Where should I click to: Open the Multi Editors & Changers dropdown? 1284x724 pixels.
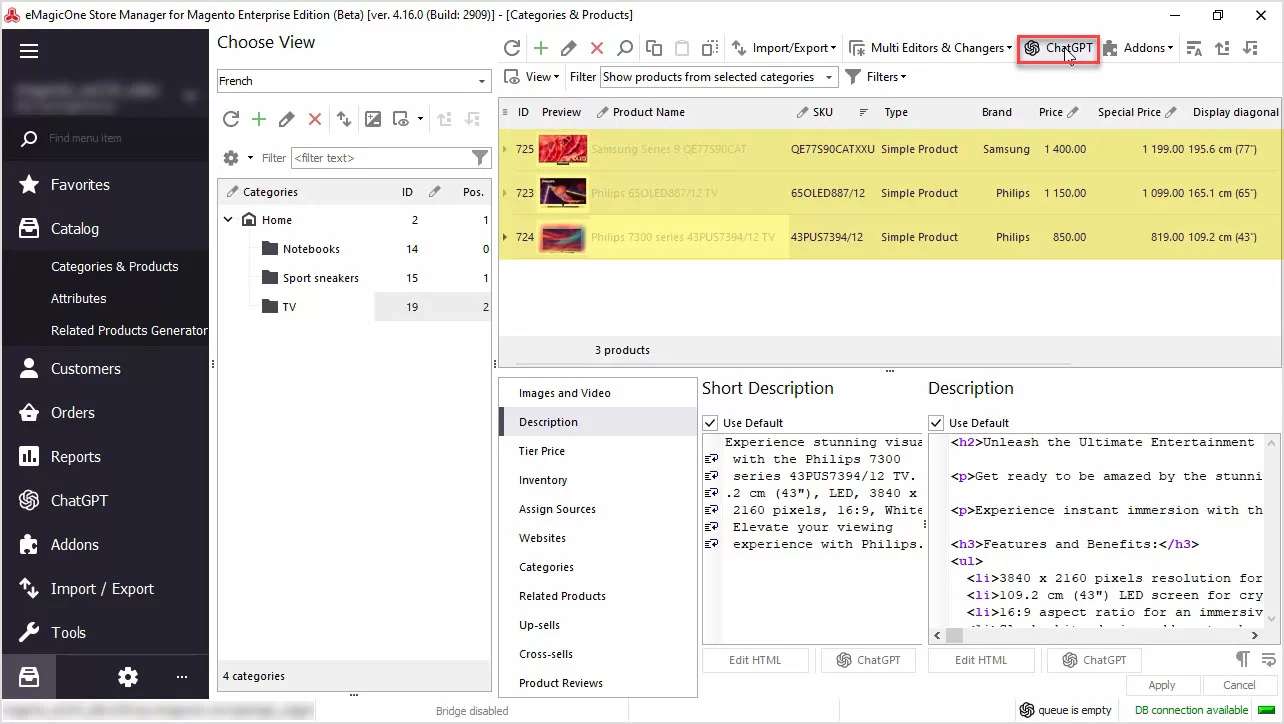point(930,48)
